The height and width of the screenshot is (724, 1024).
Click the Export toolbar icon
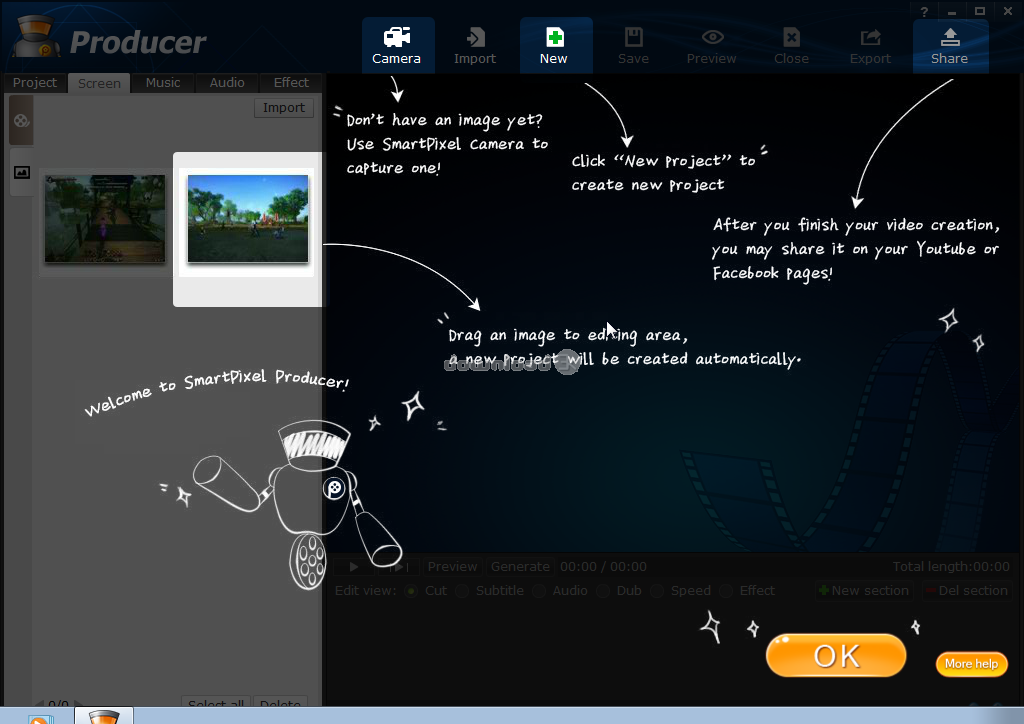[x=871, y=45]
